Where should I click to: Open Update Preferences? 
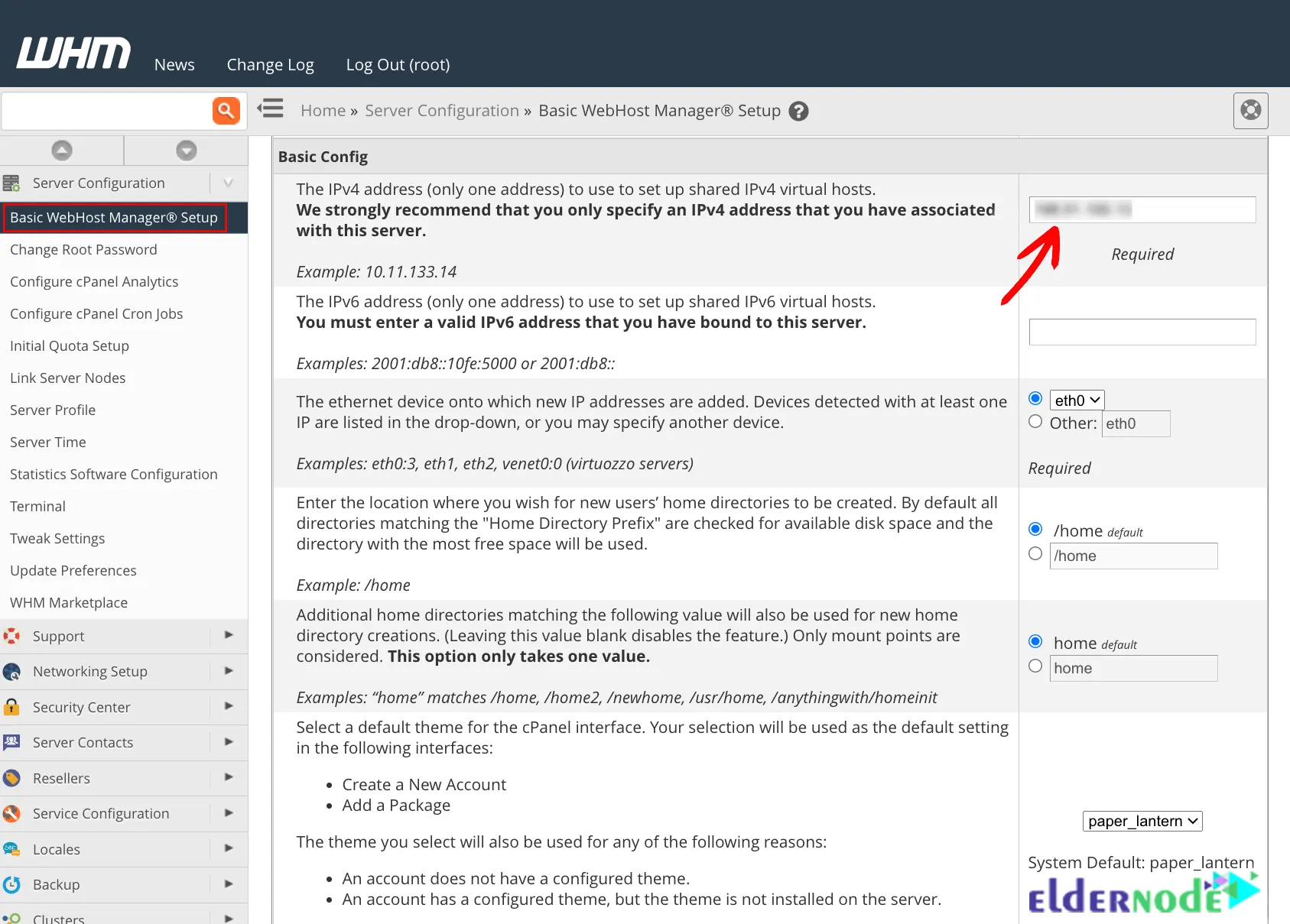pyautogui.click(x=73, y=571)
